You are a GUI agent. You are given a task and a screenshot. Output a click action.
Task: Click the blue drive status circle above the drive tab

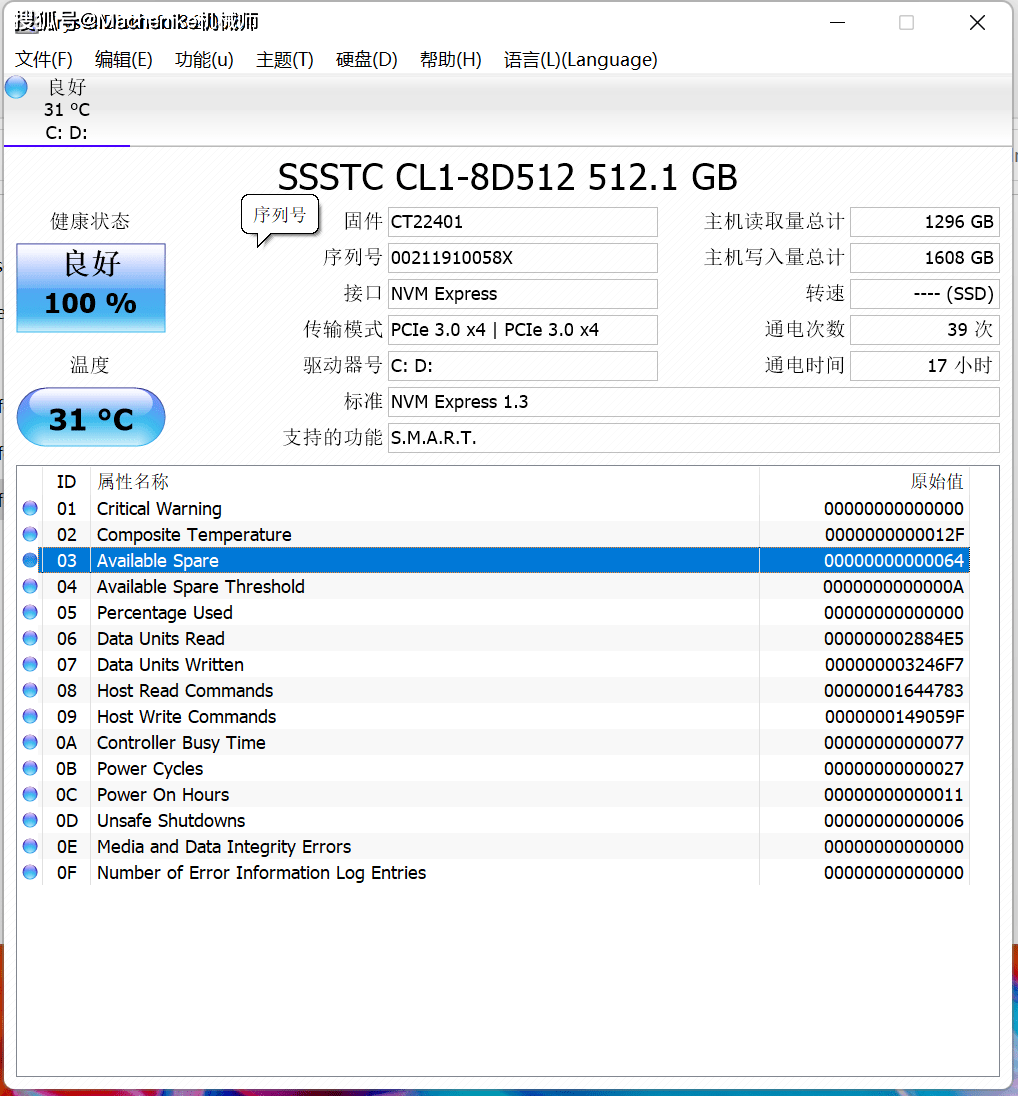(x=15, y=87)
